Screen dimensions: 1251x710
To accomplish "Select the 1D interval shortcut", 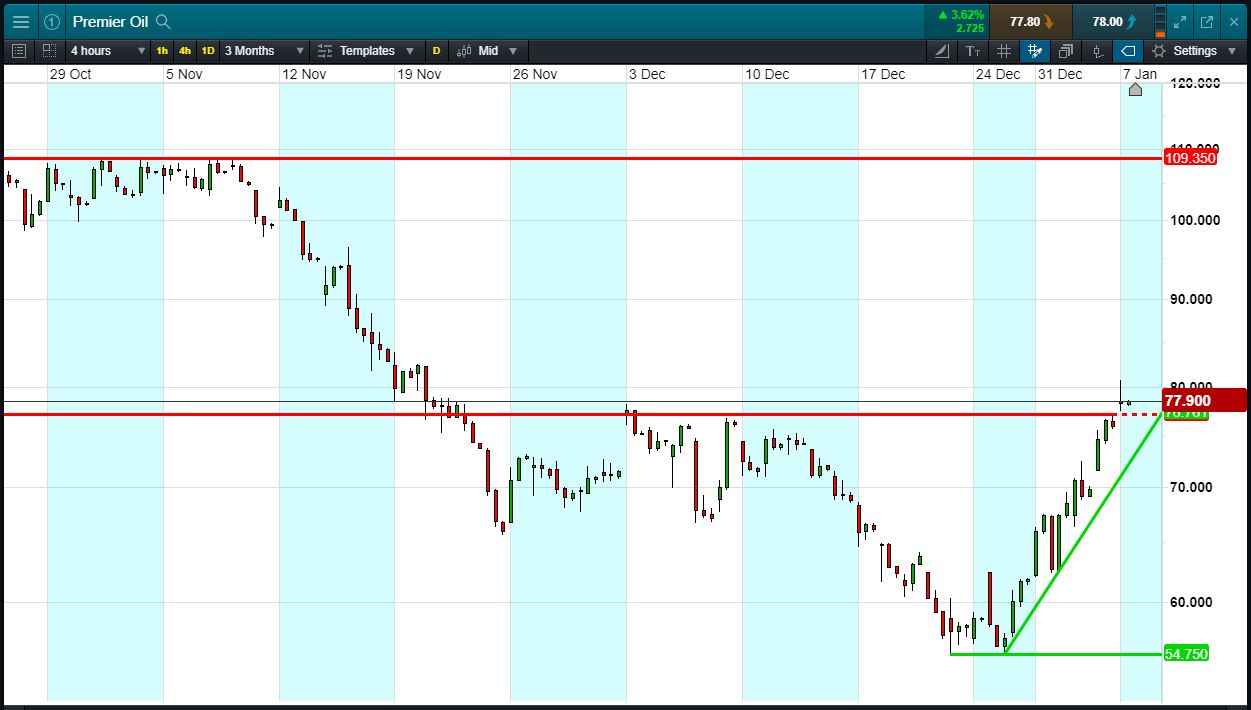I will coord(208,50).
